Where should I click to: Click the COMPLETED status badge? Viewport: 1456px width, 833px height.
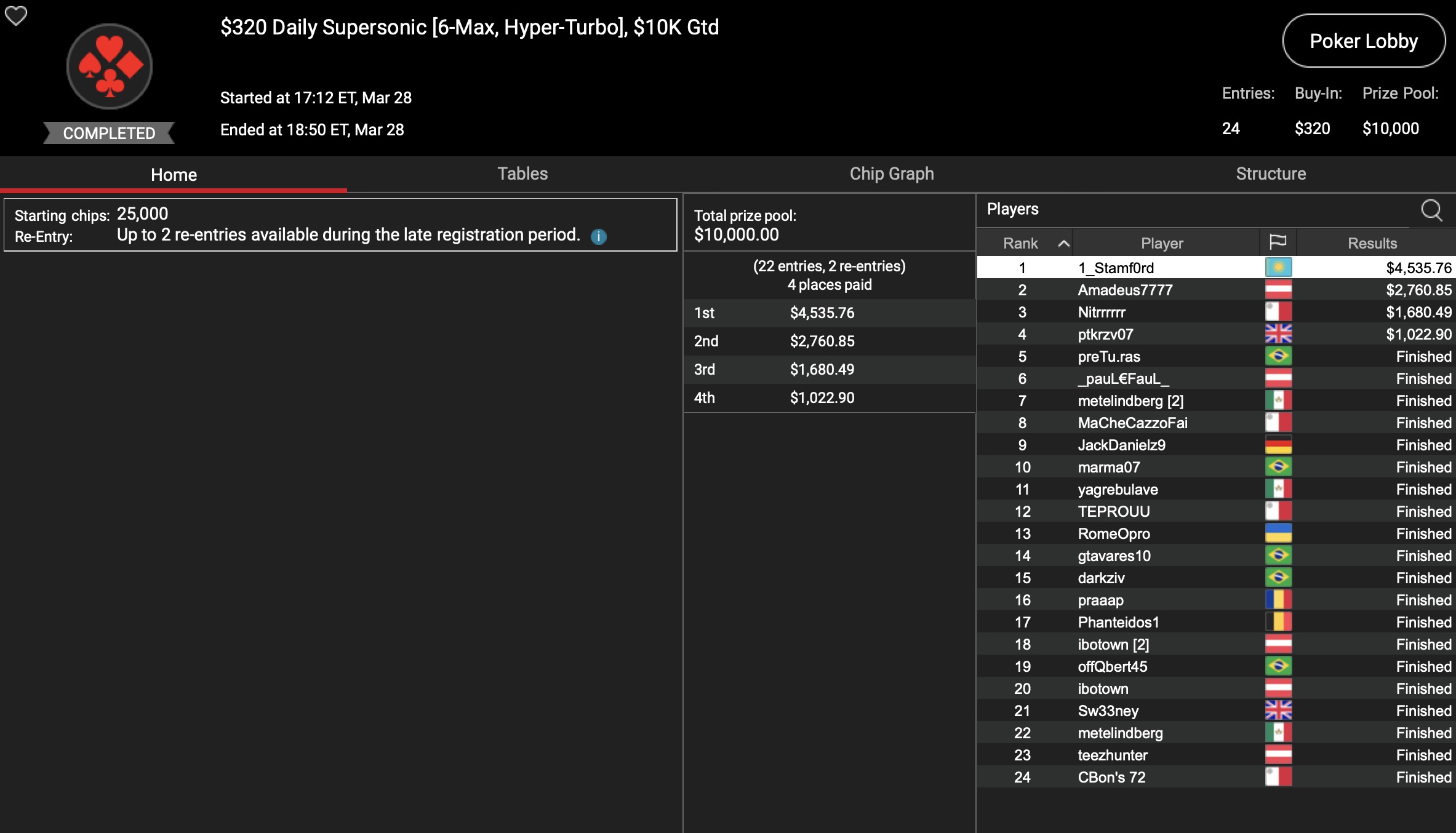(109, 133)
